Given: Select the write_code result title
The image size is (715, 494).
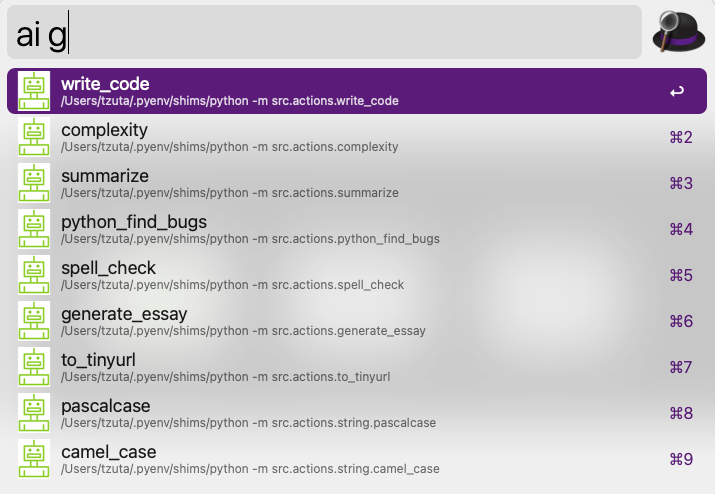Looking at the screenshot, I should (105, 84).
